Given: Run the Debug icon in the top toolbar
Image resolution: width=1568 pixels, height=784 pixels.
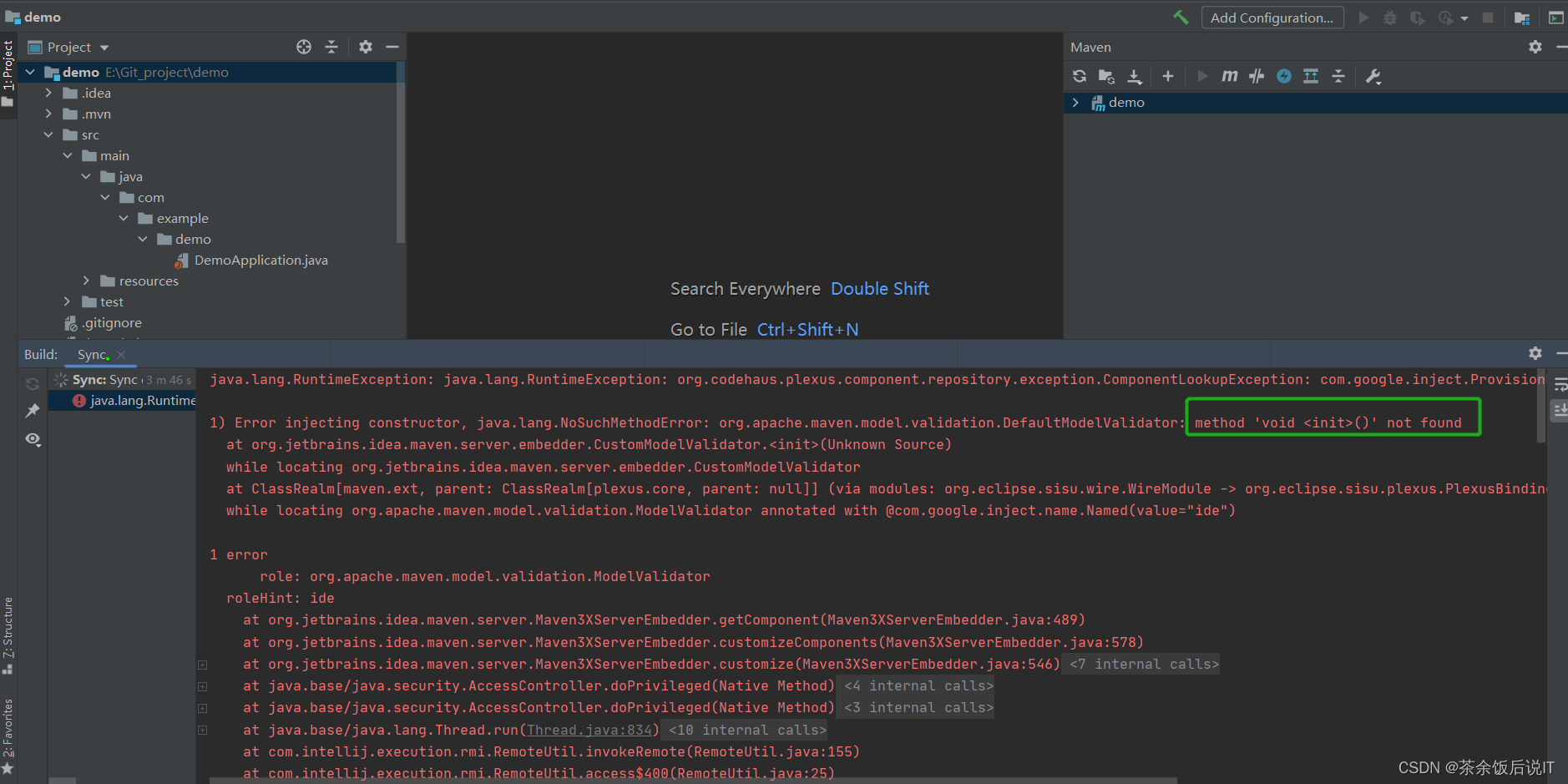Looking at the screenshot, I should pos(1389,17).
